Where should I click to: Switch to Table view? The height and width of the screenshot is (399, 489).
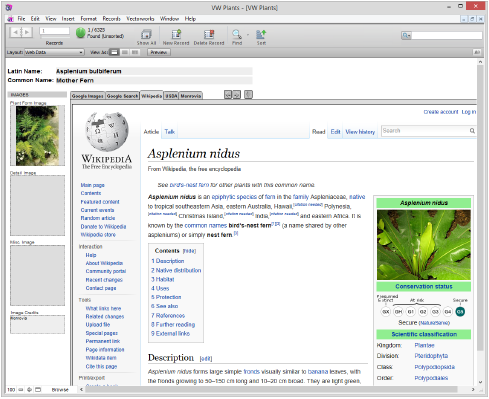point(135,52)
